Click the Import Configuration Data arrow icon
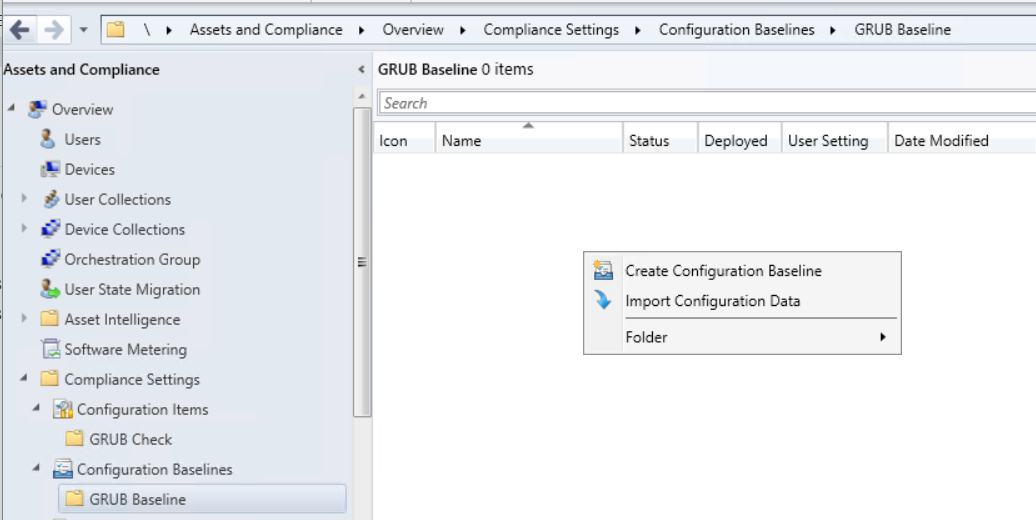The image size is (1036, 520). 602,301
